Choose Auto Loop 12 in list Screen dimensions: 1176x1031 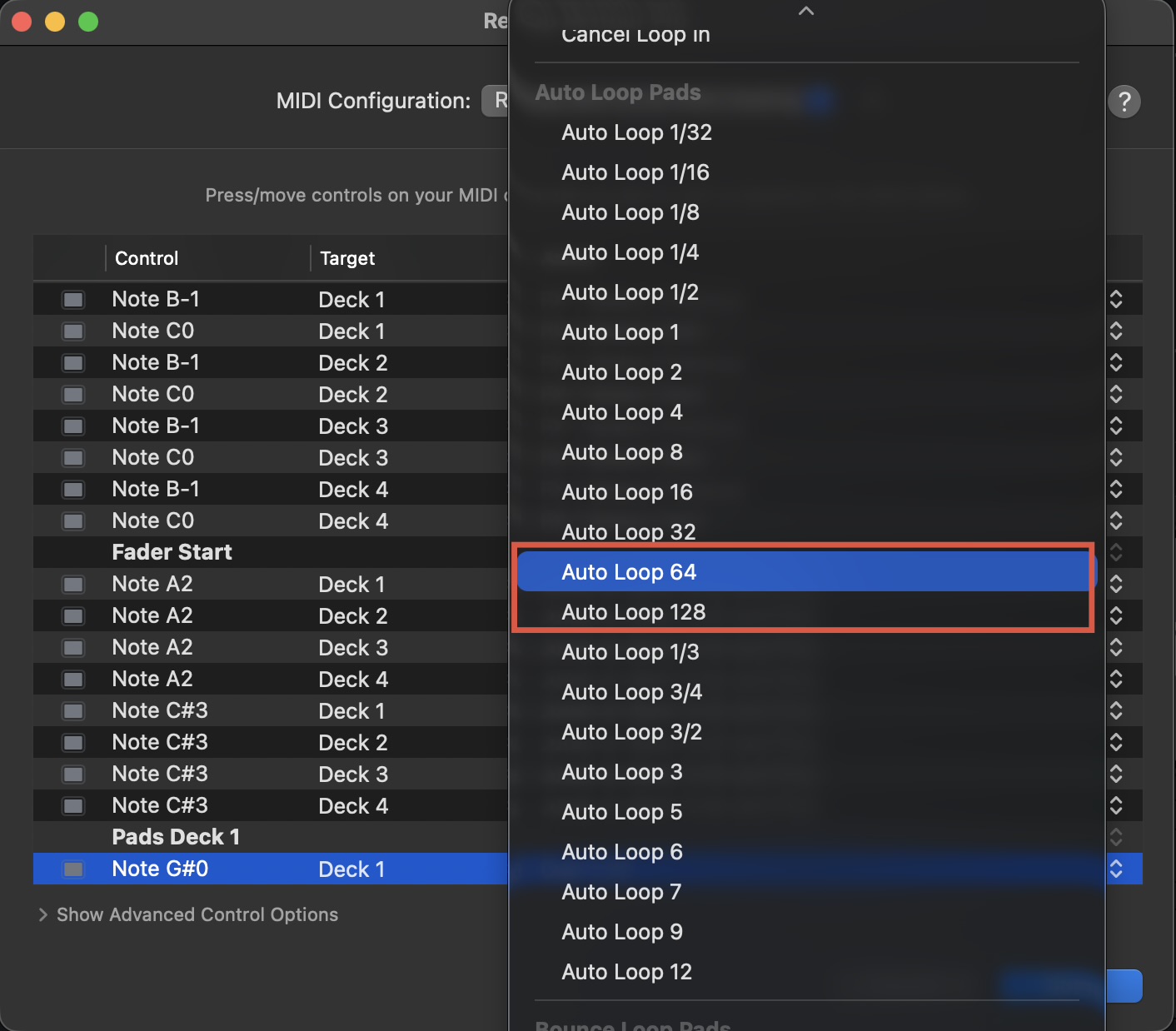626,972
